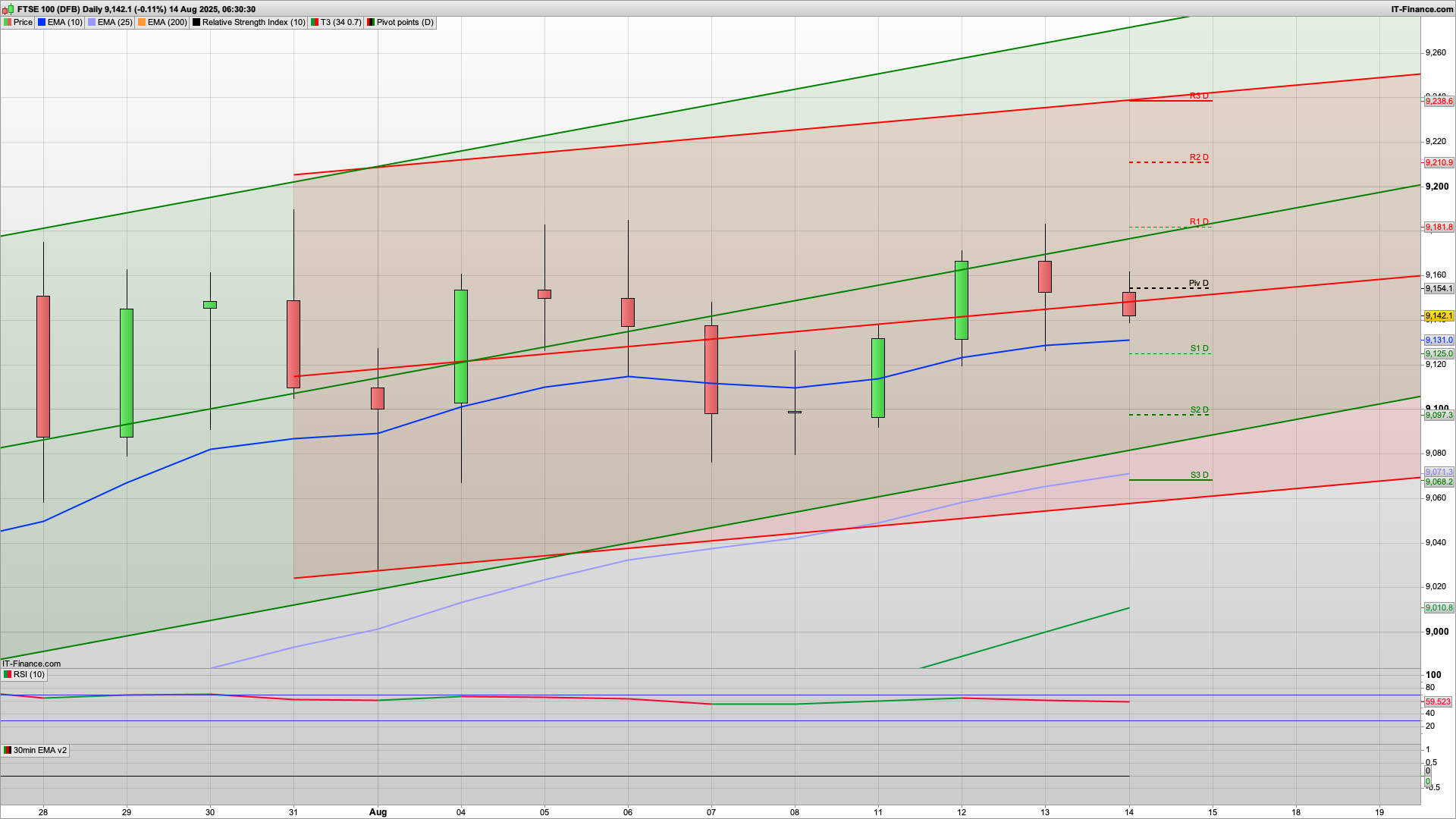Click the orange EMA (200) swatch icon

[142, 22]
